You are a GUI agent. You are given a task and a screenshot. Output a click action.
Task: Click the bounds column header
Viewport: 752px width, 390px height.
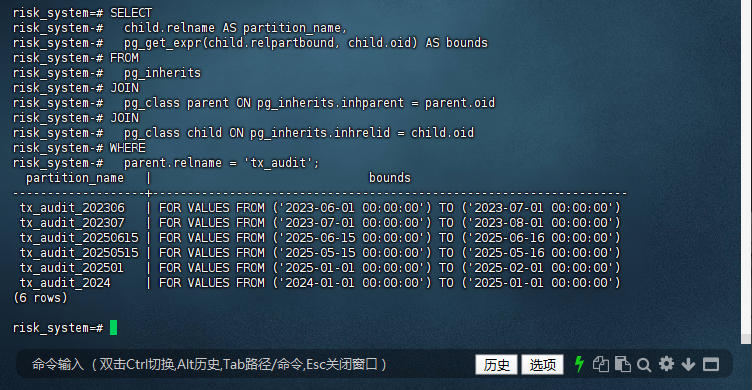tap(389, 178)
